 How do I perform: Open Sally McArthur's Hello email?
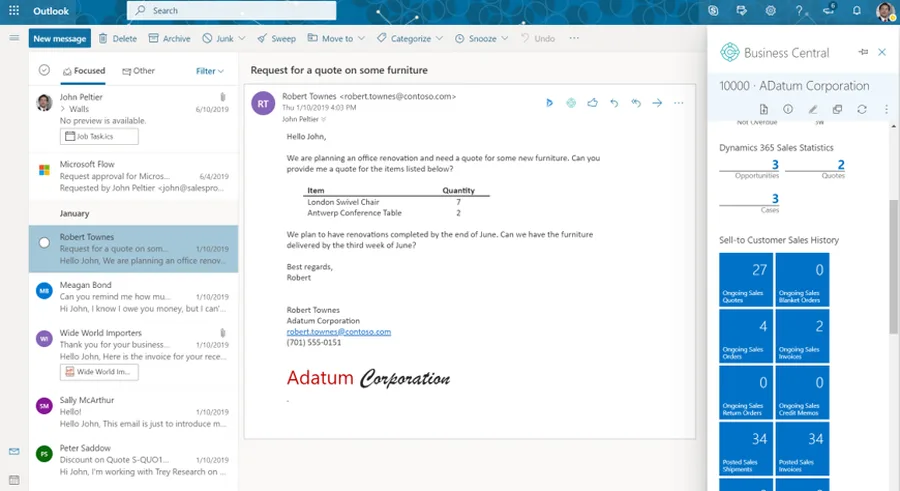point(133,412)
